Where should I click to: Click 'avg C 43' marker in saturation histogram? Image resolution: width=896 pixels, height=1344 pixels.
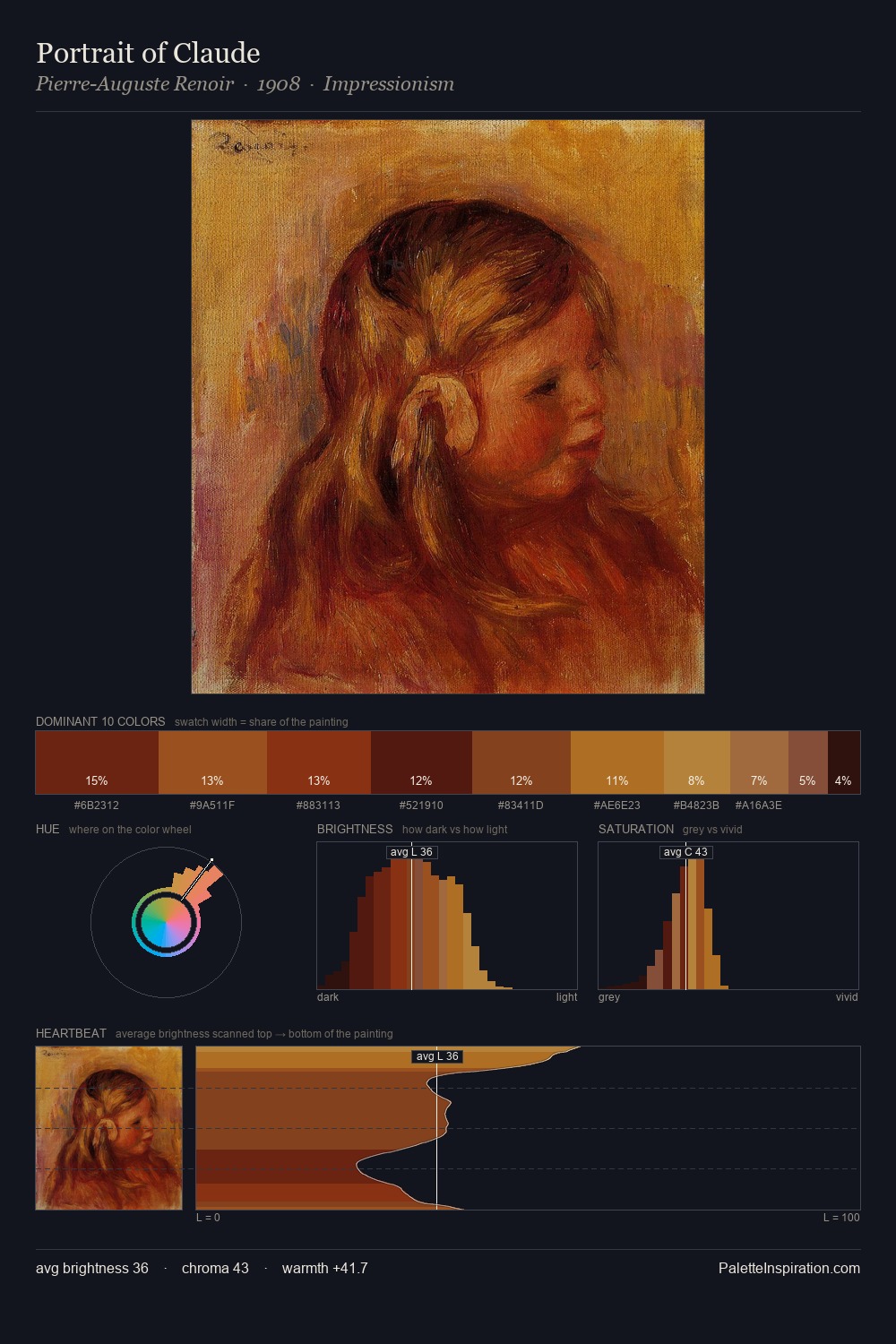[x=685, y=852]
